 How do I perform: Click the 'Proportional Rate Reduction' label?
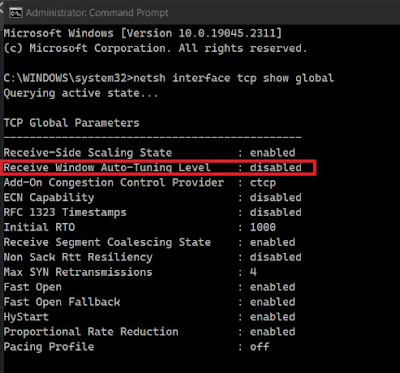[x=91, y=332]
